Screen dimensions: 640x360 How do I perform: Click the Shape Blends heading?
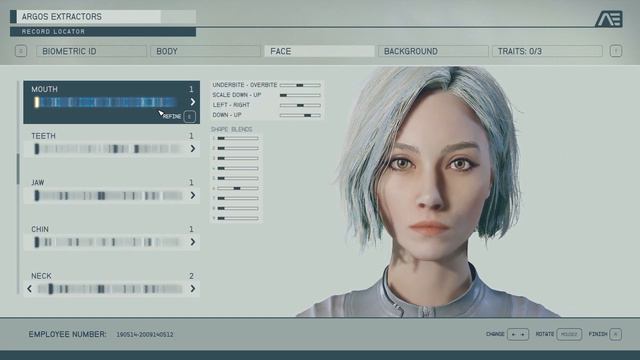pos(231,129)
